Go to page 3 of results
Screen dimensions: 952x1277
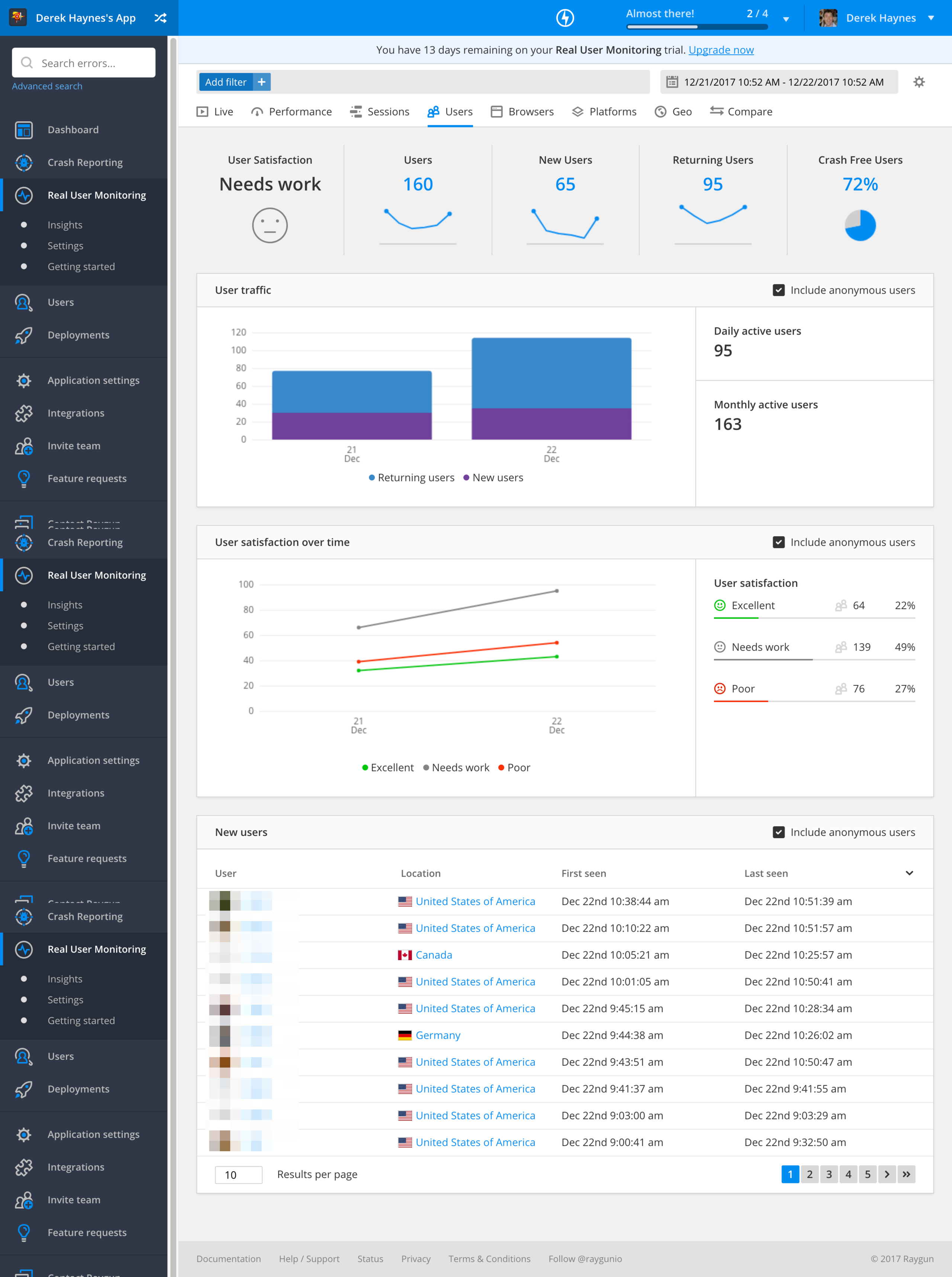[829, 1174]
